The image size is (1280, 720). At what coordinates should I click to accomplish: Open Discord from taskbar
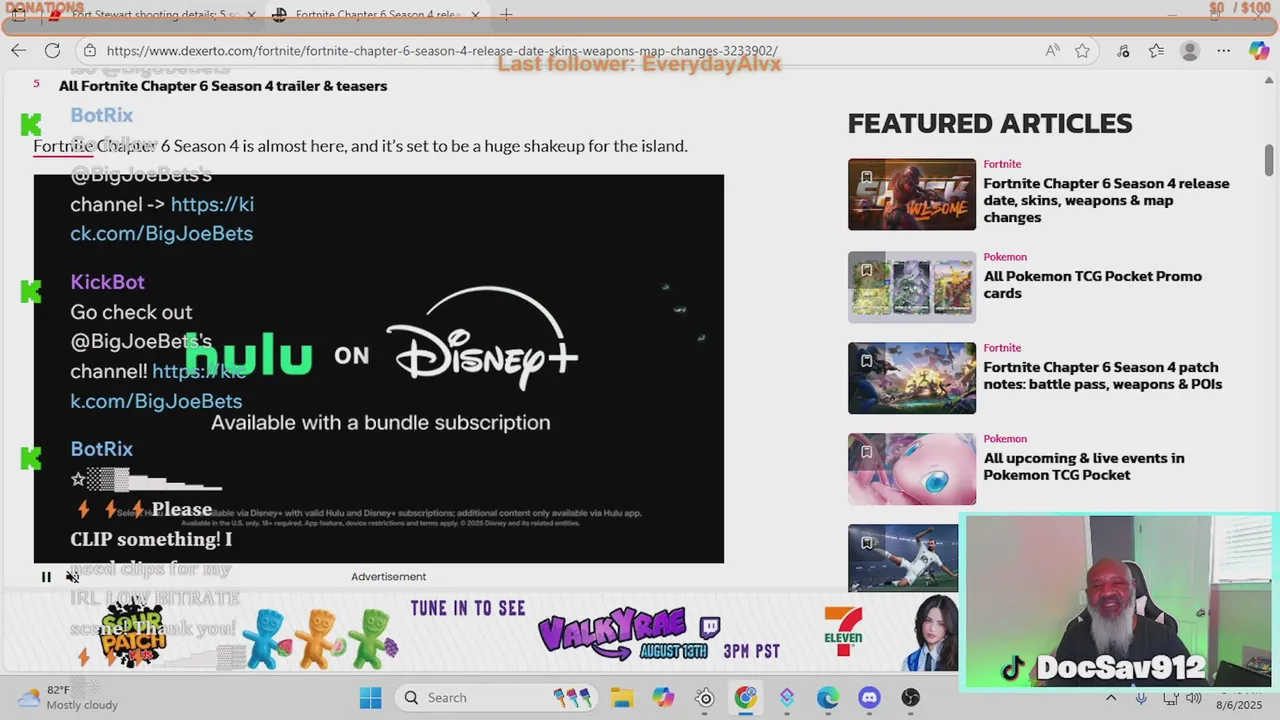869,698
